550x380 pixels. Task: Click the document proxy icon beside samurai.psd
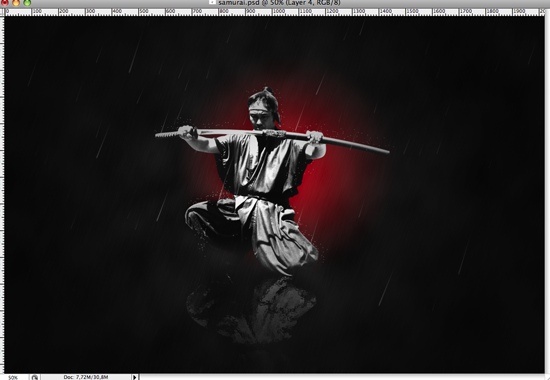pos(212,2)
